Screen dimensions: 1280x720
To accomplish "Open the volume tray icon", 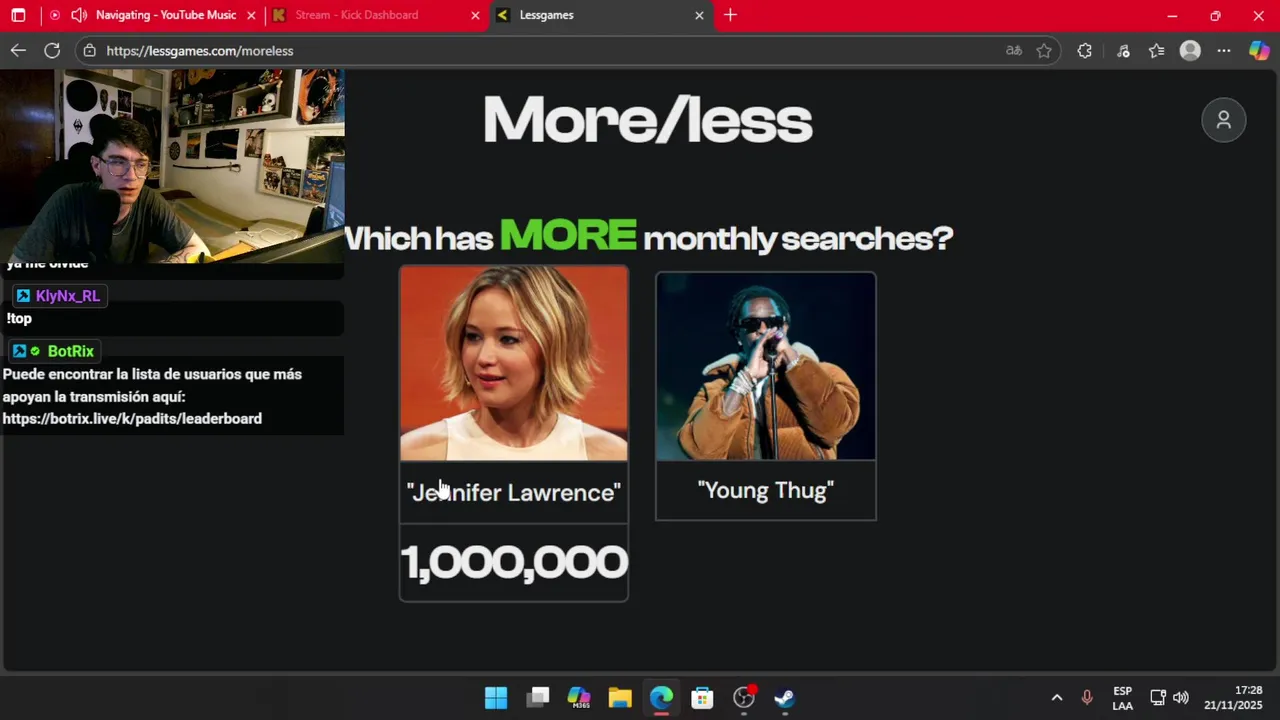I will tap(1181, 697).
